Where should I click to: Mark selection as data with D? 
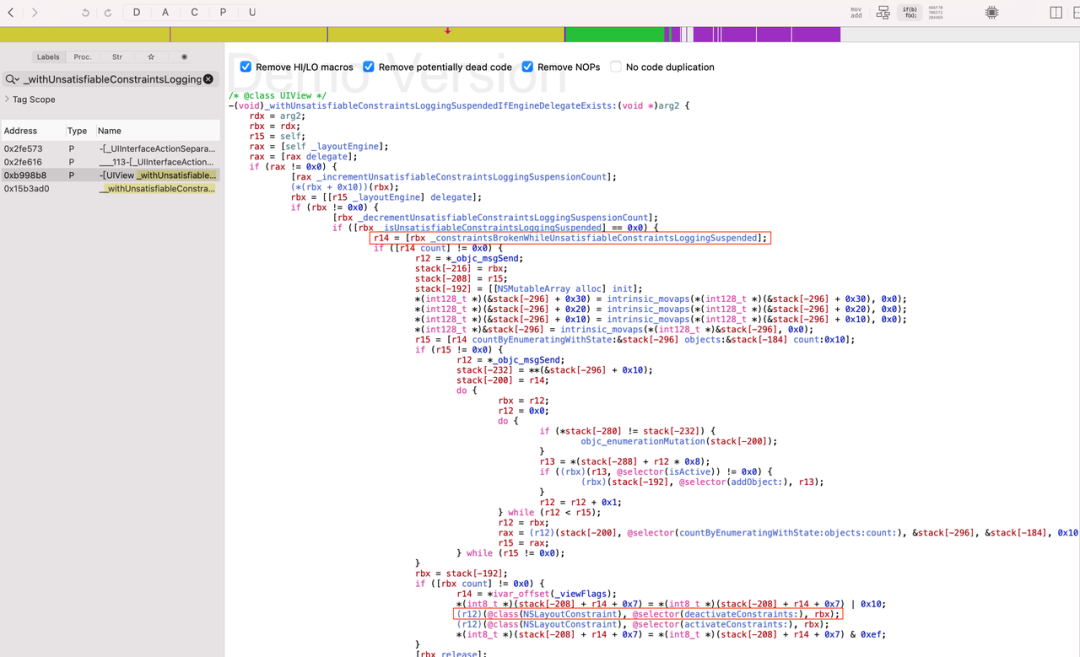point(137,12)
